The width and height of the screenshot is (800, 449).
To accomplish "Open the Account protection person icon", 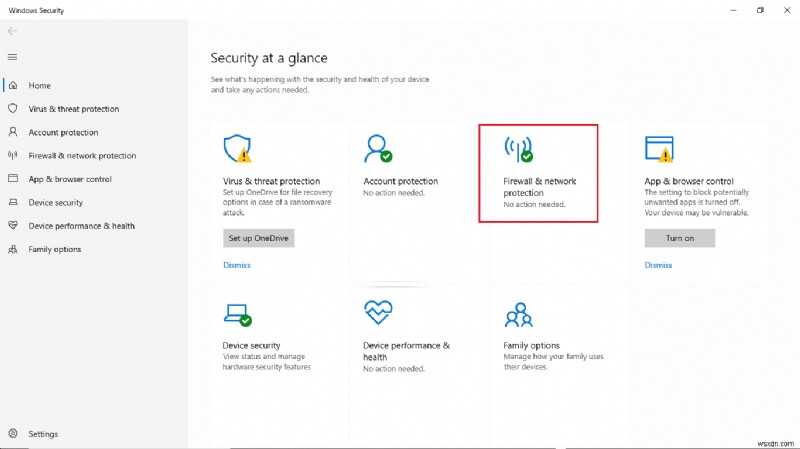I will (x=377, y=149).
